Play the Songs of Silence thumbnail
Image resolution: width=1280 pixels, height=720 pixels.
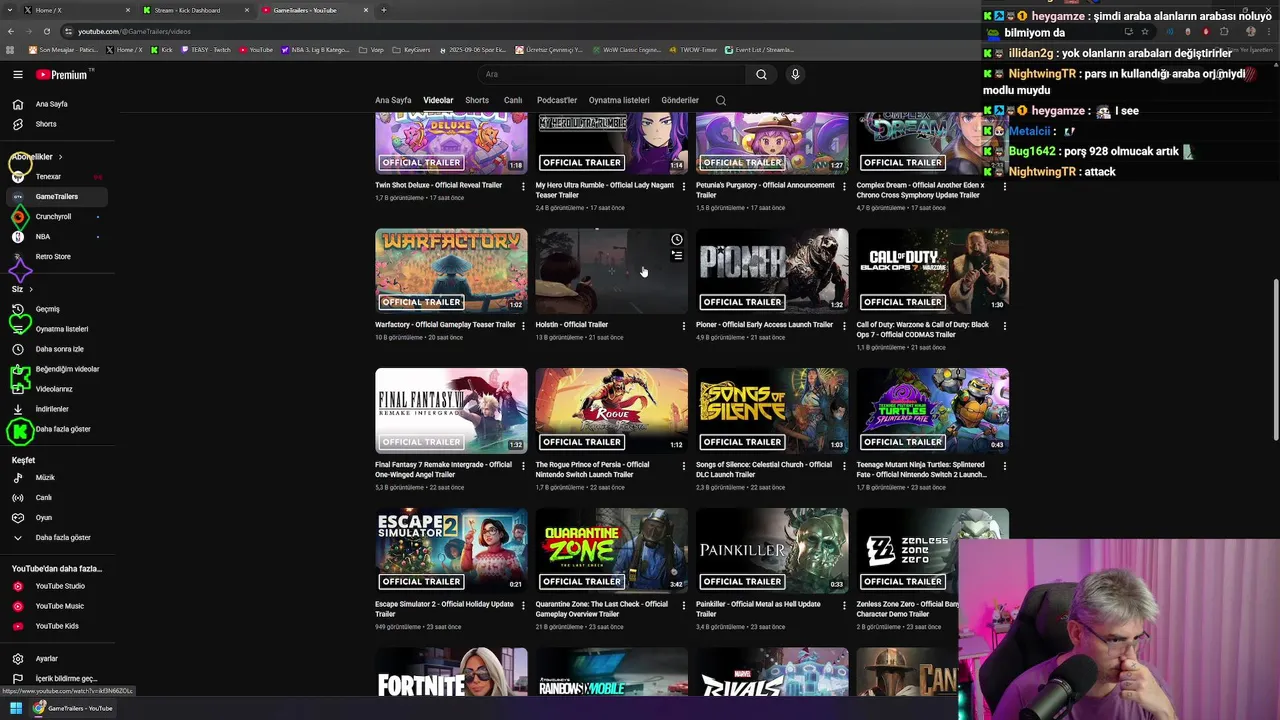pyautogui.click(x=772, y=411)
